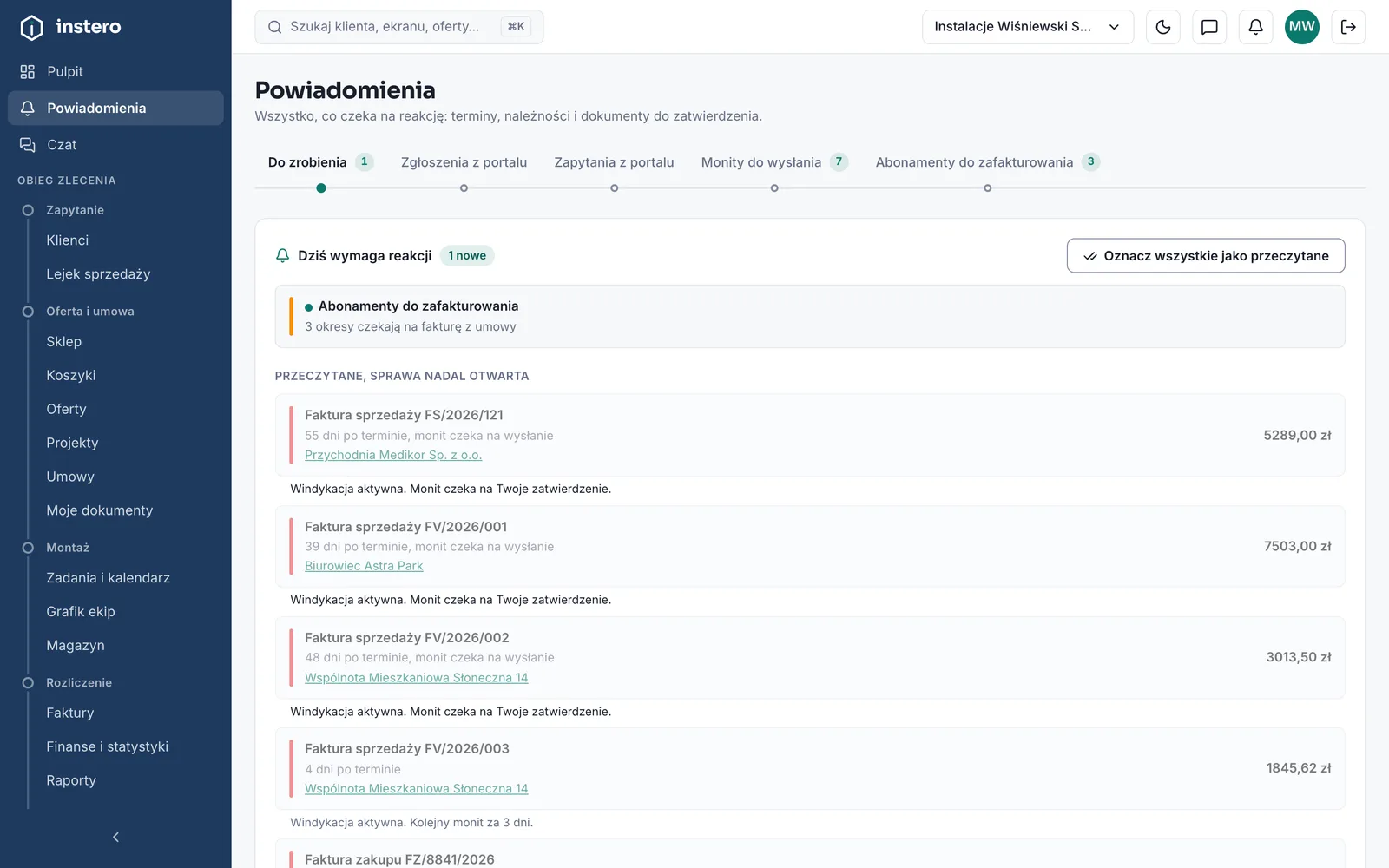Go to Magazyn in the sidebar
1389x868 pixels.
coord(76,646)
